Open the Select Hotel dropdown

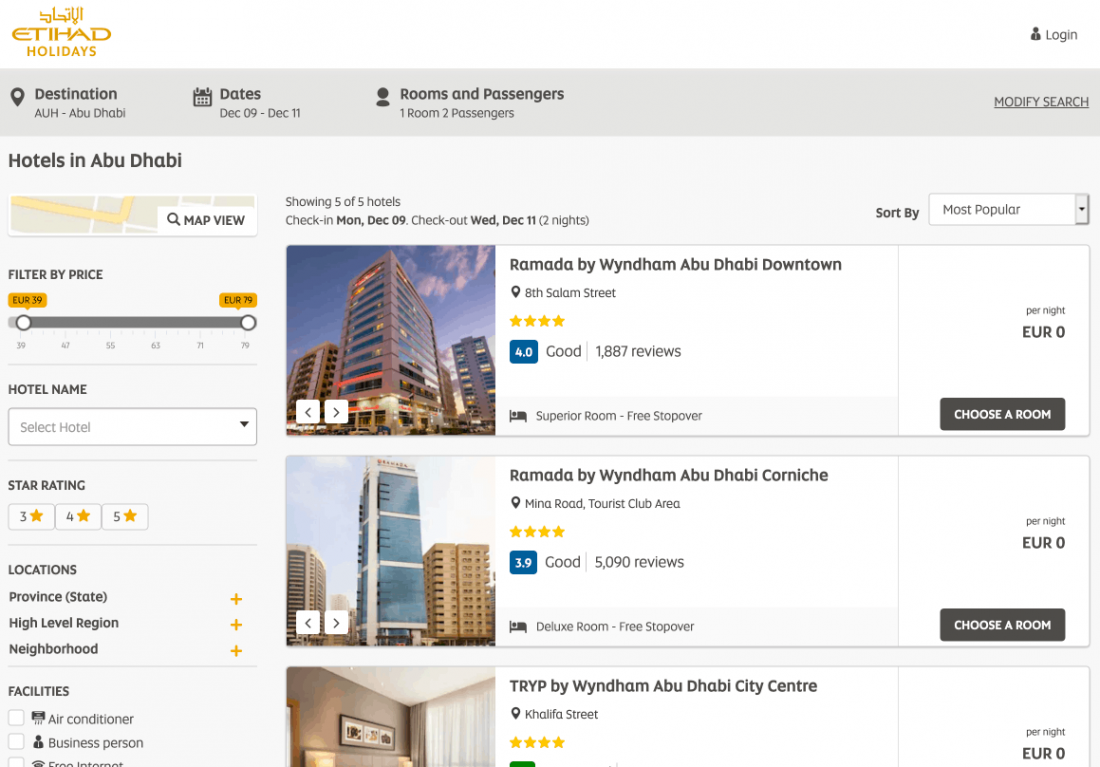click(132, 427)
